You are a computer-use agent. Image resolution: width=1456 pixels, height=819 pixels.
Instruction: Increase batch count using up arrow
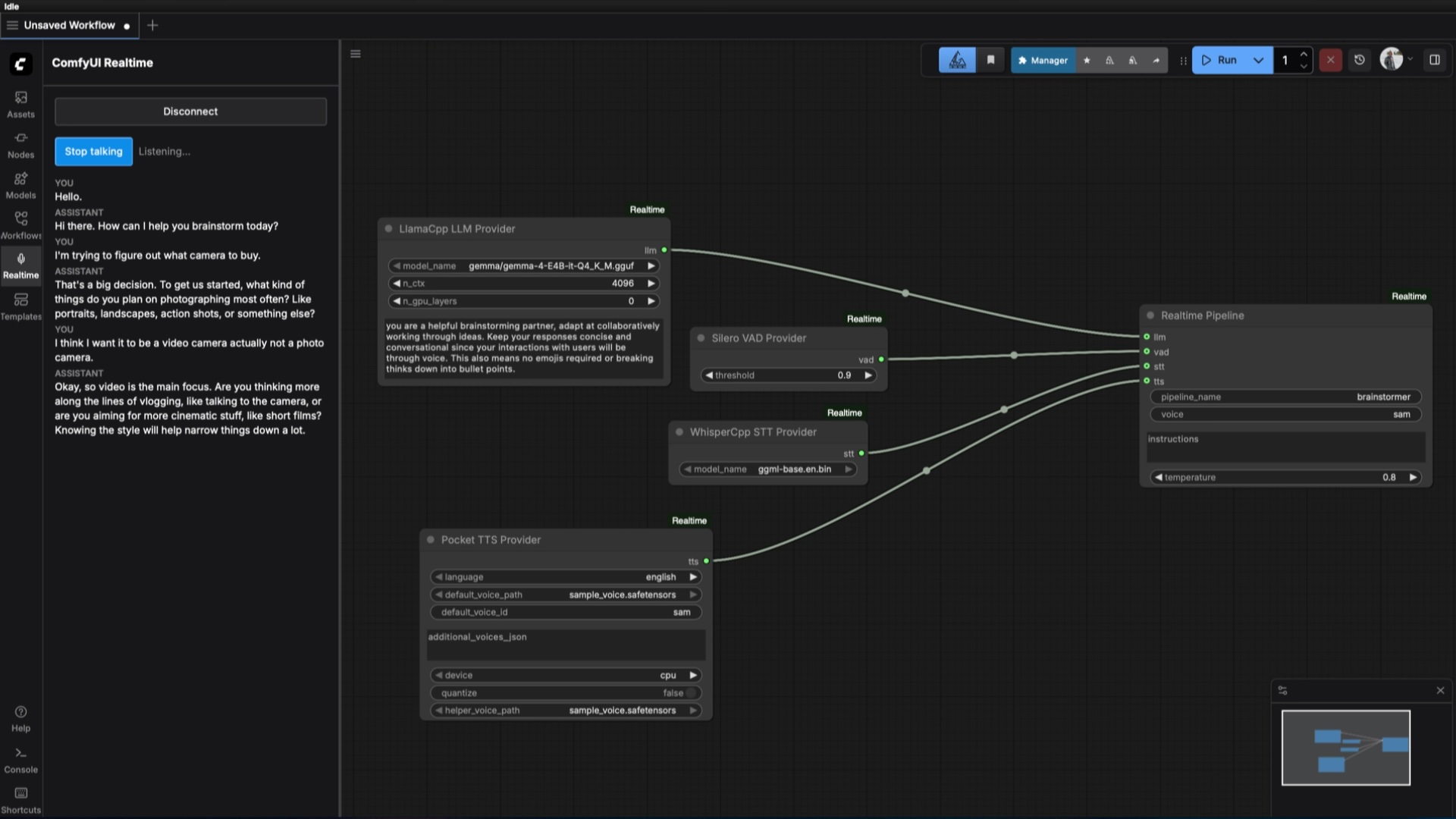pyautogui.click(x=1304, y=55)
